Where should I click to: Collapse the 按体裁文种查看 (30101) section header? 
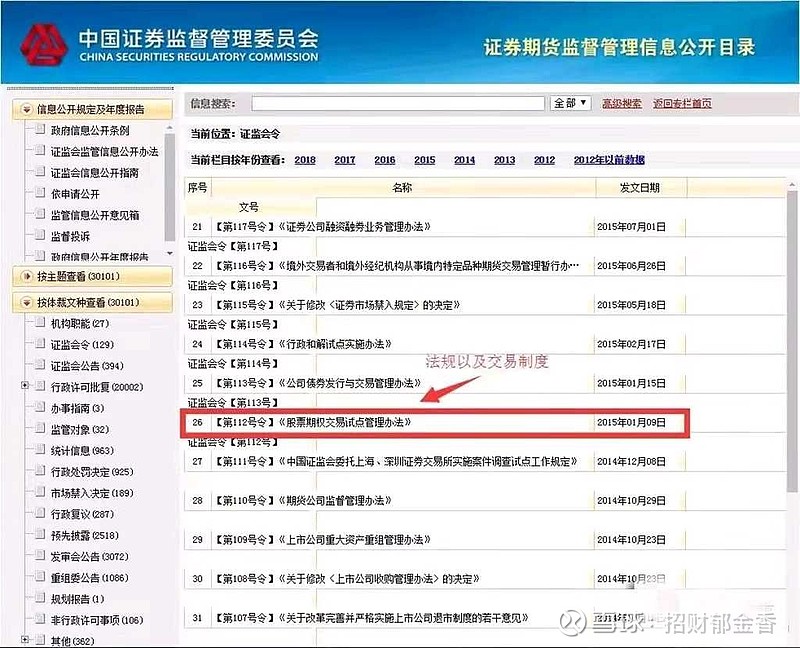tap(92, 303)
